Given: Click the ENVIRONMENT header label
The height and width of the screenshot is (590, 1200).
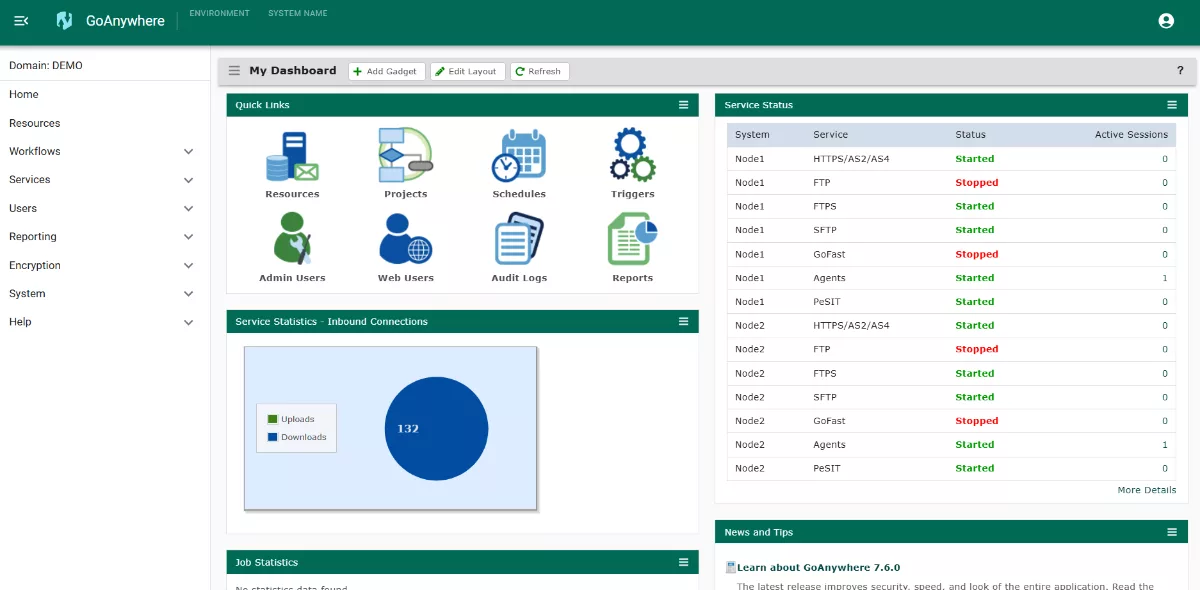Looking at the screenshot, I should [x=219, y=13].
